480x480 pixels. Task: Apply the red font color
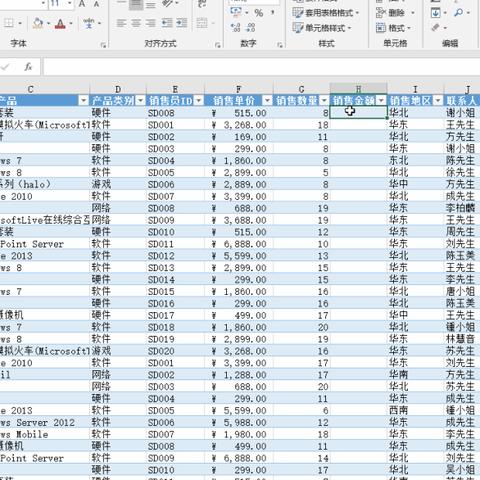tap(60, 23)
